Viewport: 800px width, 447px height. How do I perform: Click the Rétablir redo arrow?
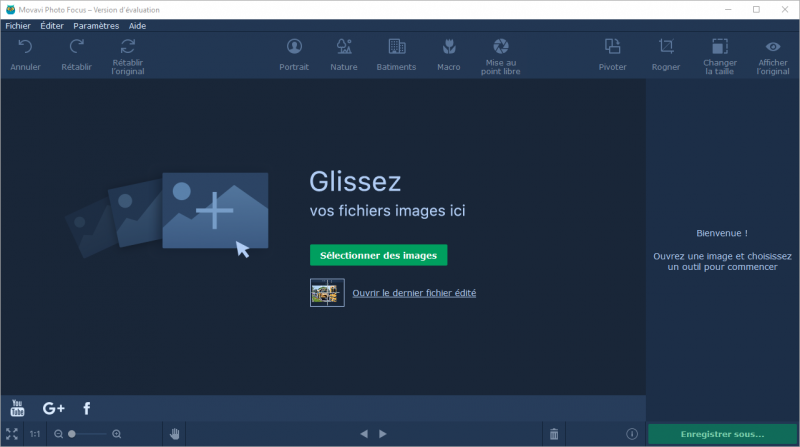(x=76, y=47)
